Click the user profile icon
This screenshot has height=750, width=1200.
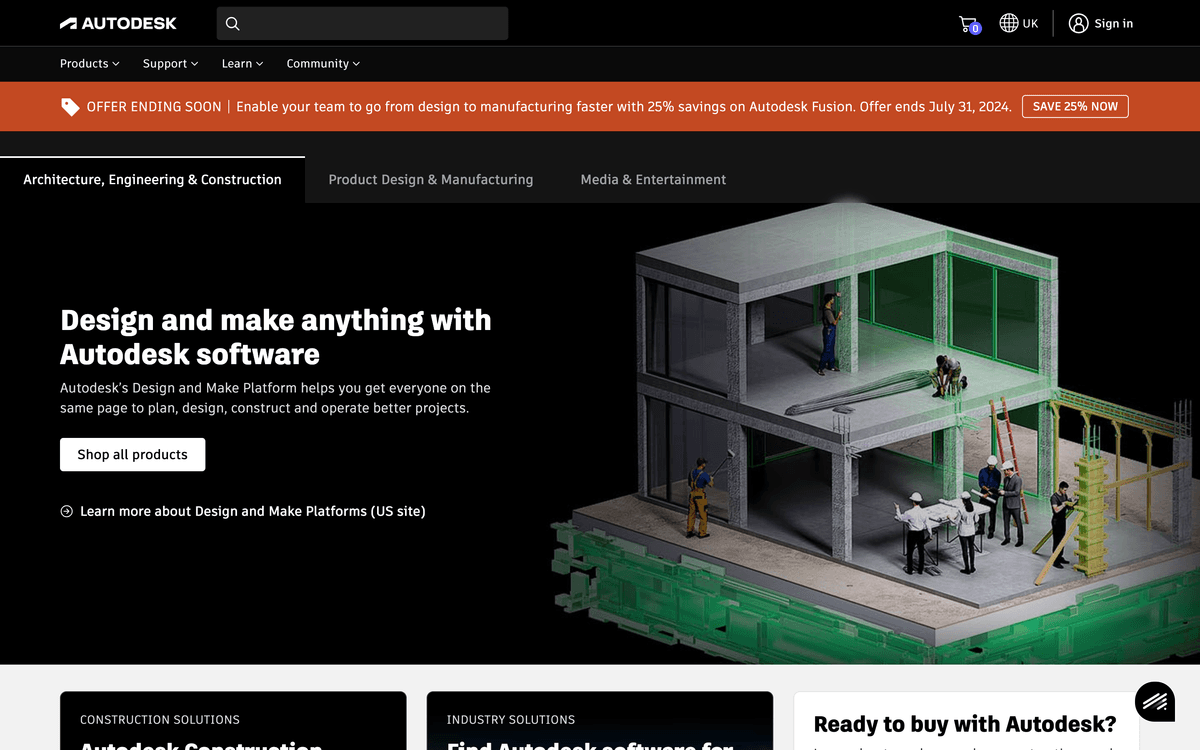[x=1078, y=23]
